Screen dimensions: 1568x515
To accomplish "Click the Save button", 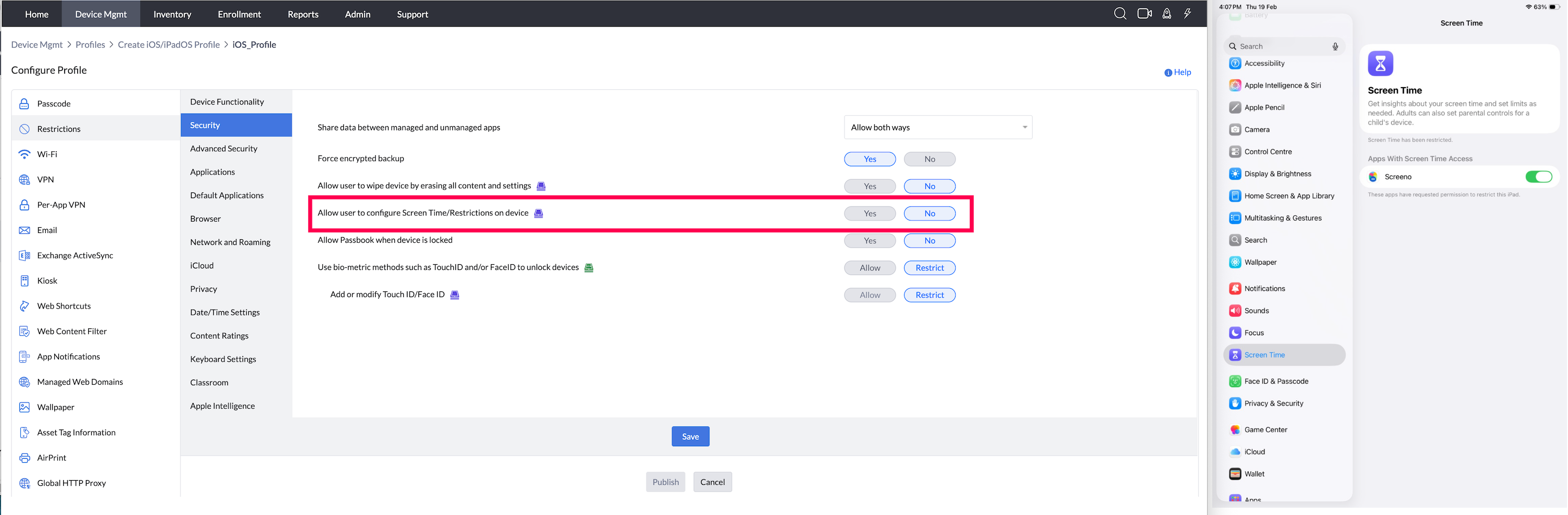I will pos(690,436).
